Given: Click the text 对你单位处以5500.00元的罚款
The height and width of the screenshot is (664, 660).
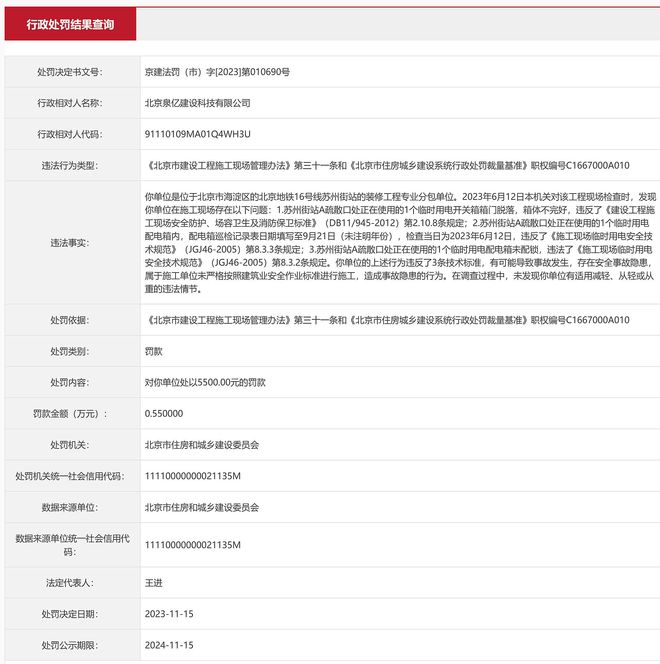Looking at the screenshot, I should 205,382.
